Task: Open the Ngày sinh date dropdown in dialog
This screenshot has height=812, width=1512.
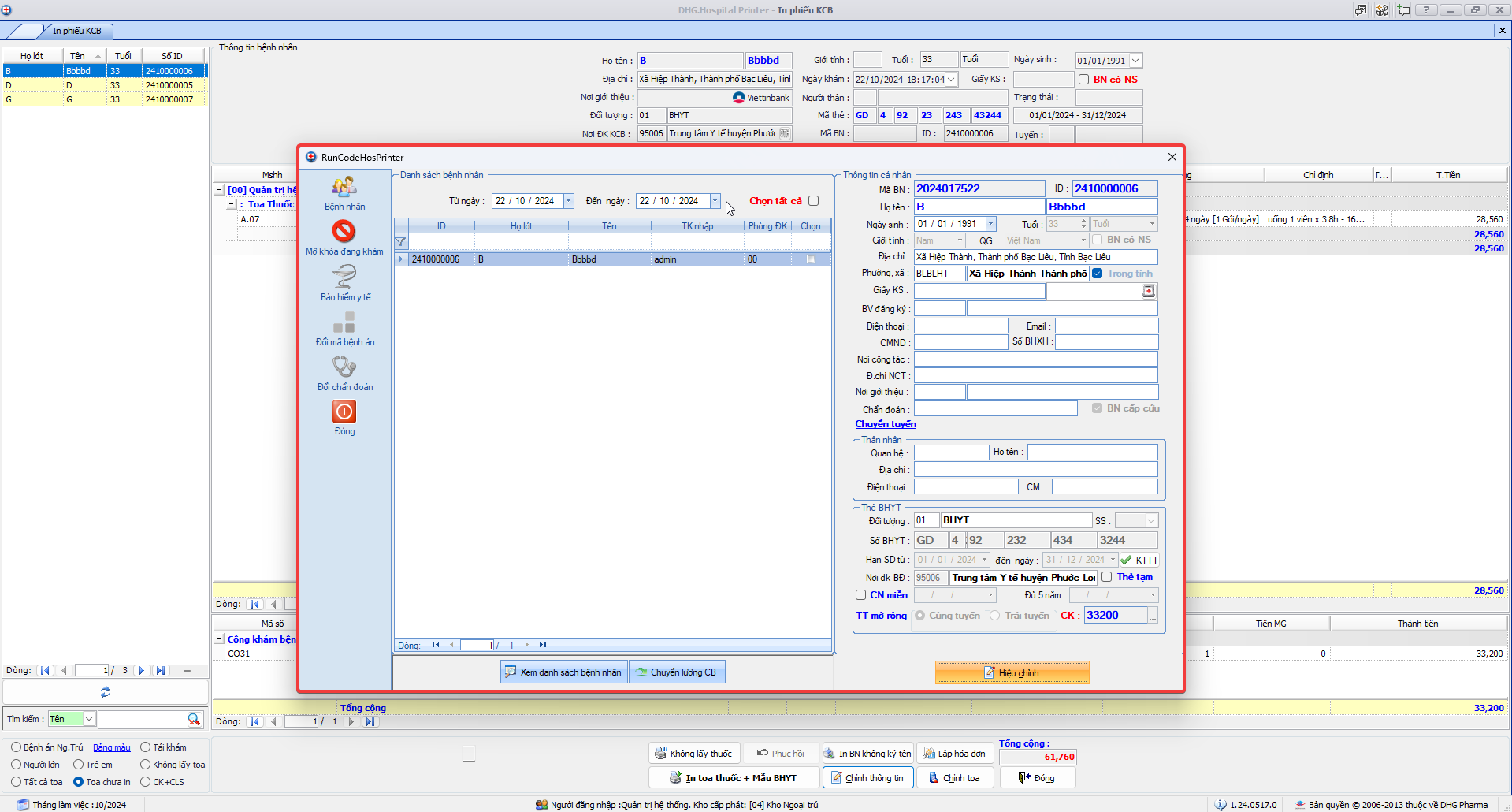Action: coord(990,224)
